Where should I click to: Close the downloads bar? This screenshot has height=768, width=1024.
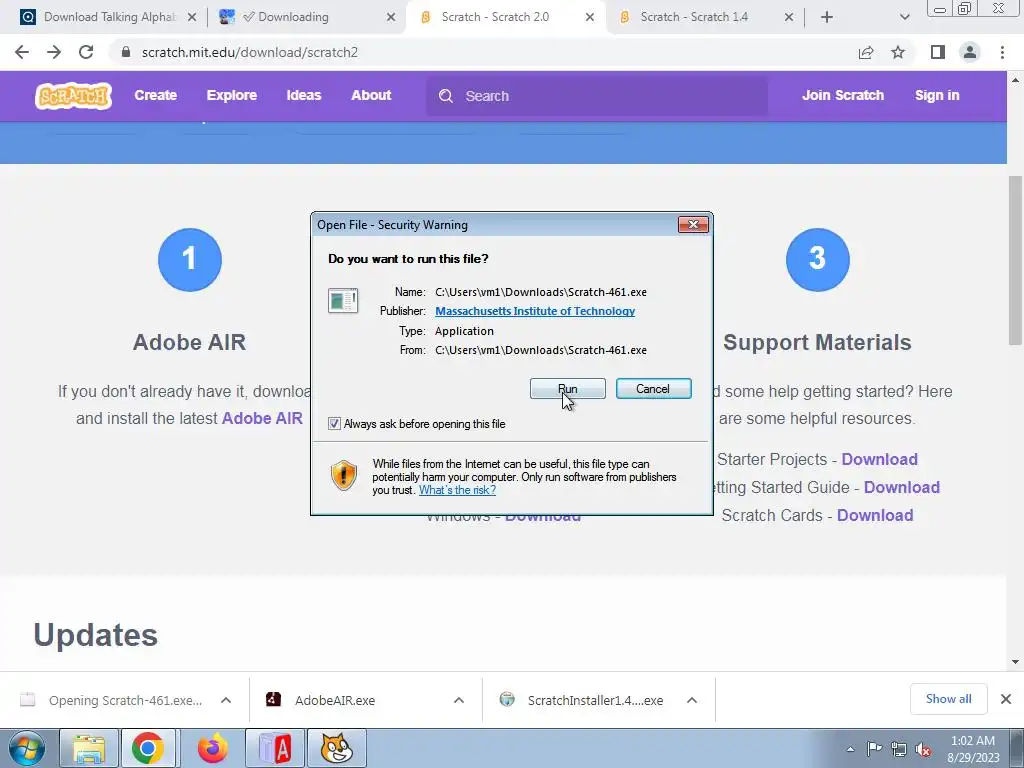tap(1006, 699)
